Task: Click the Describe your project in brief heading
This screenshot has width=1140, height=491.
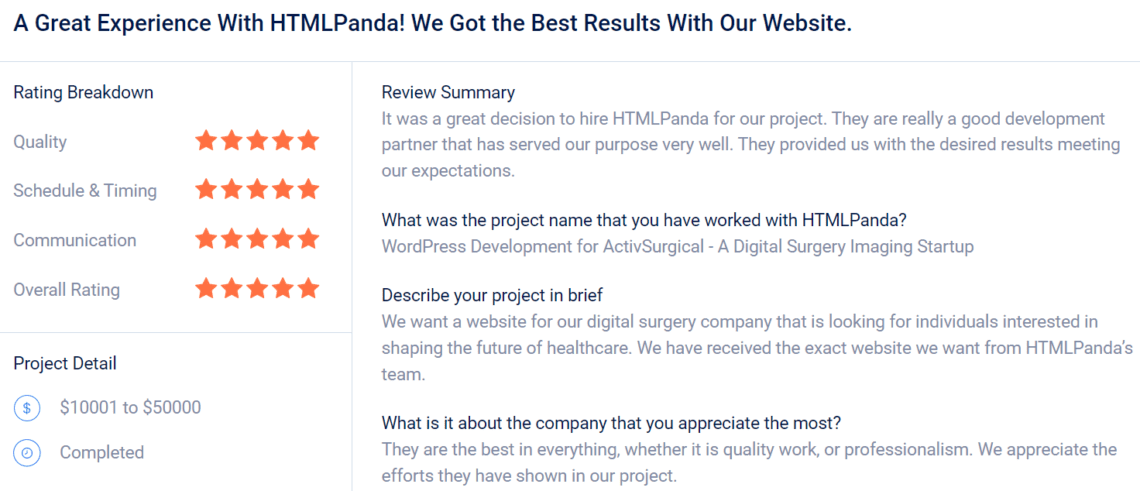Action: (x=506, y=295)
